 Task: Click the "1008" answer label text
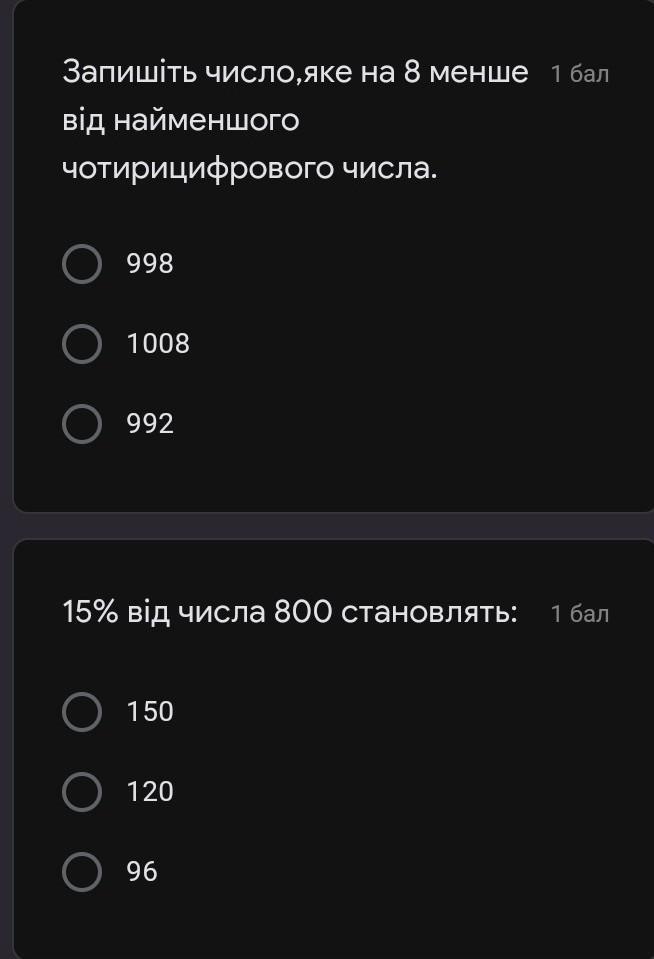point(158,345)
